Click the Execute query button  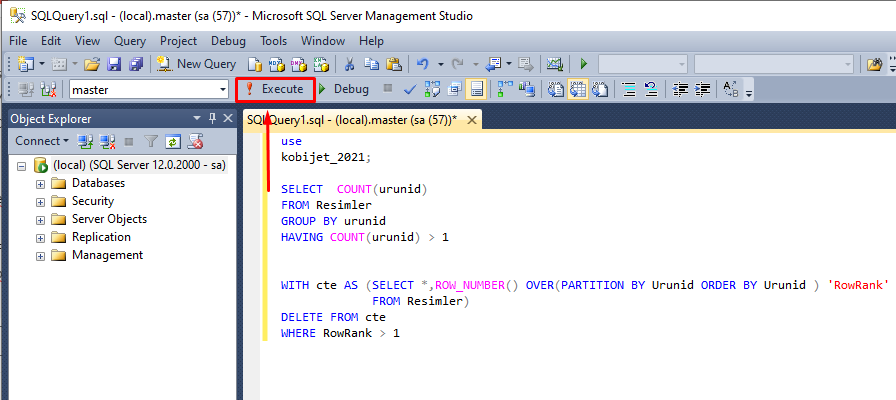[275, 89]
